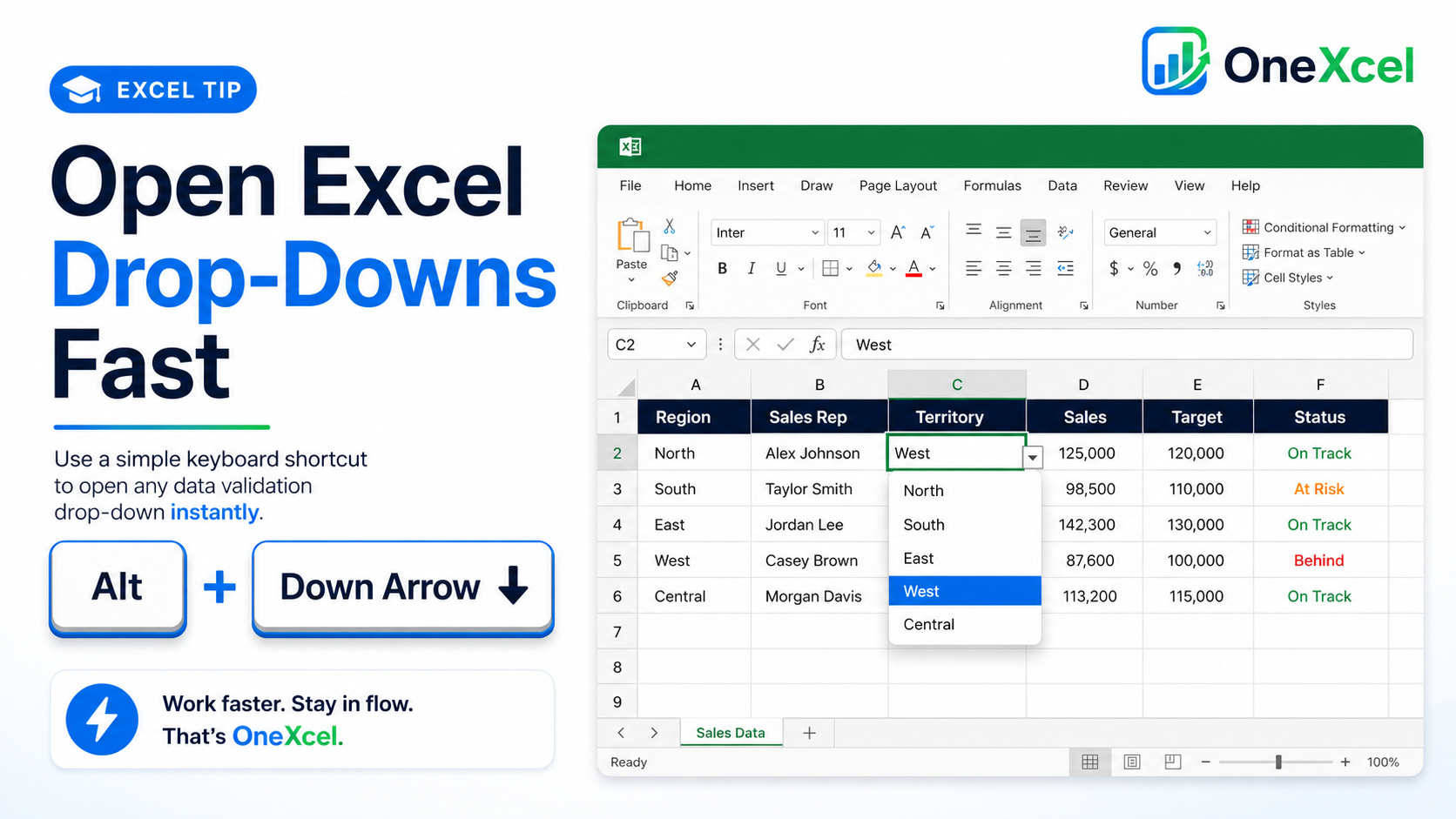Choose Central from the drop-down list
The width and height of the screenshot is (1456, 819).
click(965, 624)
